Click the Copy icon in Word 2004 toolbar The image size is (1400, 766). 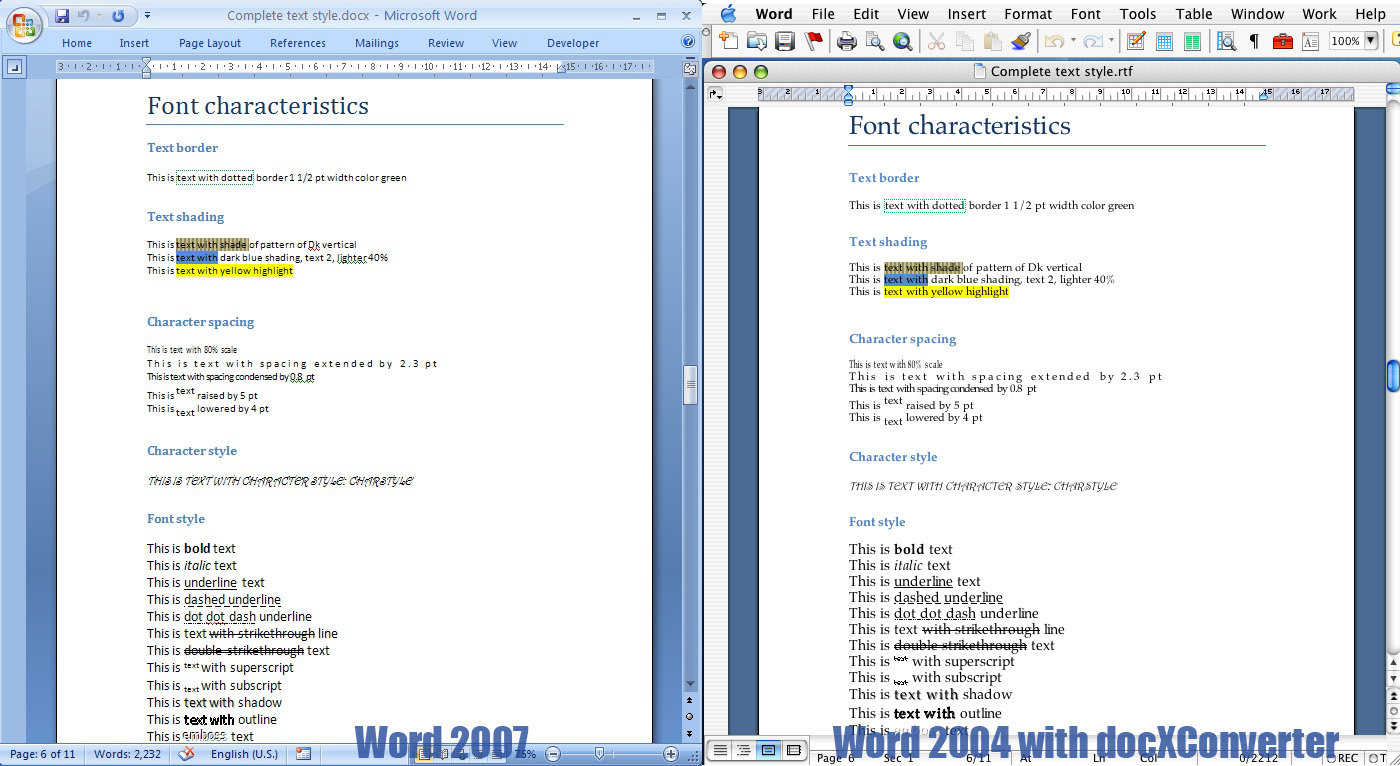point(964,41)
